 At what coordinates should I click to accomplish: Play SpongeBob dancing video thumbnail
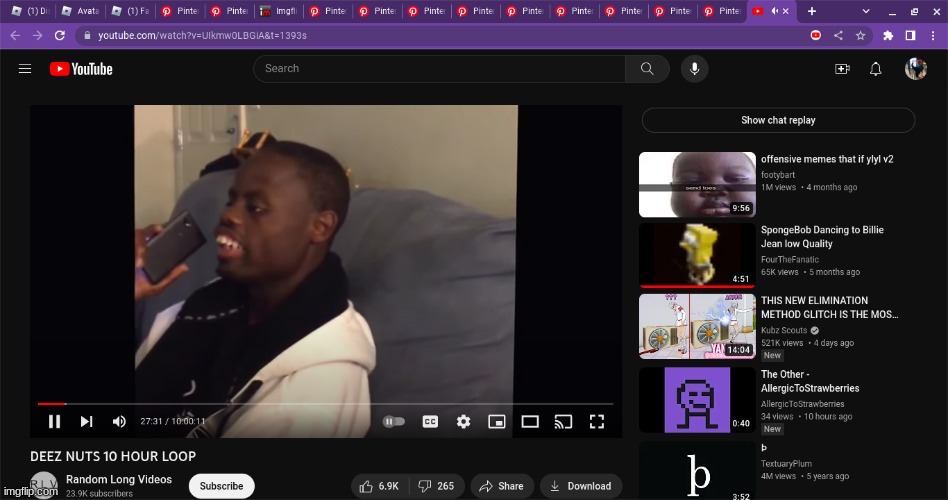[x=697, y=255]
